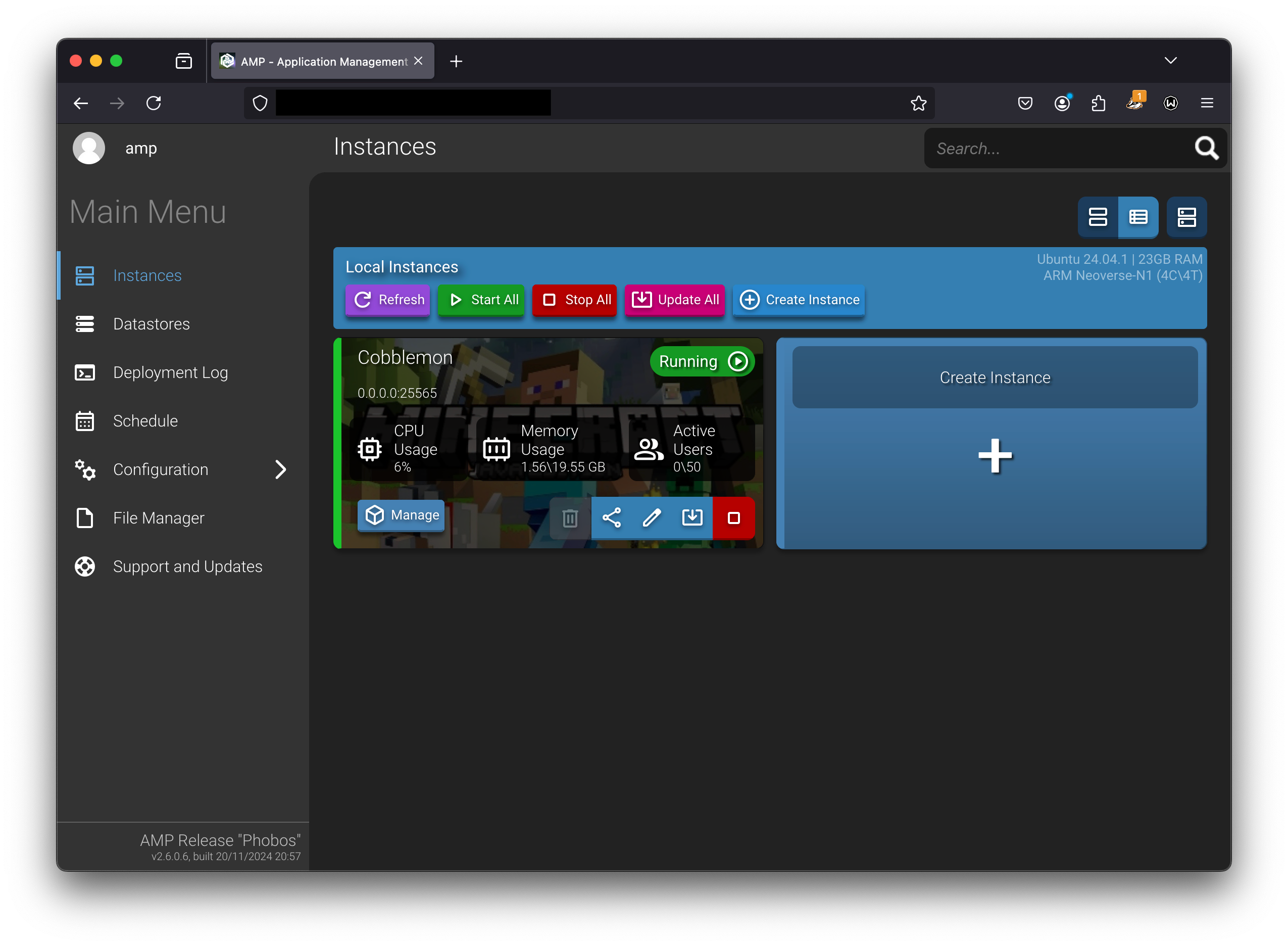
Task: Switch to the list view layout
Action: point(1138,217)
